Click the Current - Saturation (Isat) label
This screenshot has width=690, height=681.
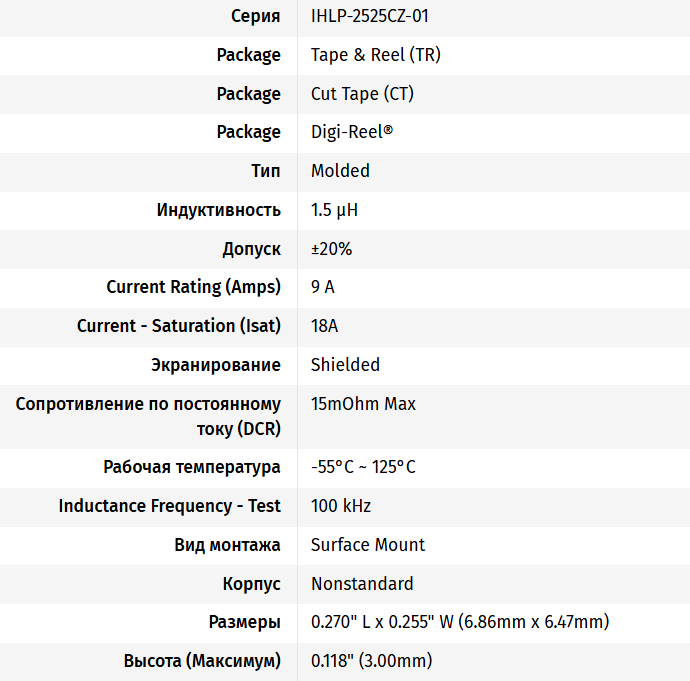179,326
